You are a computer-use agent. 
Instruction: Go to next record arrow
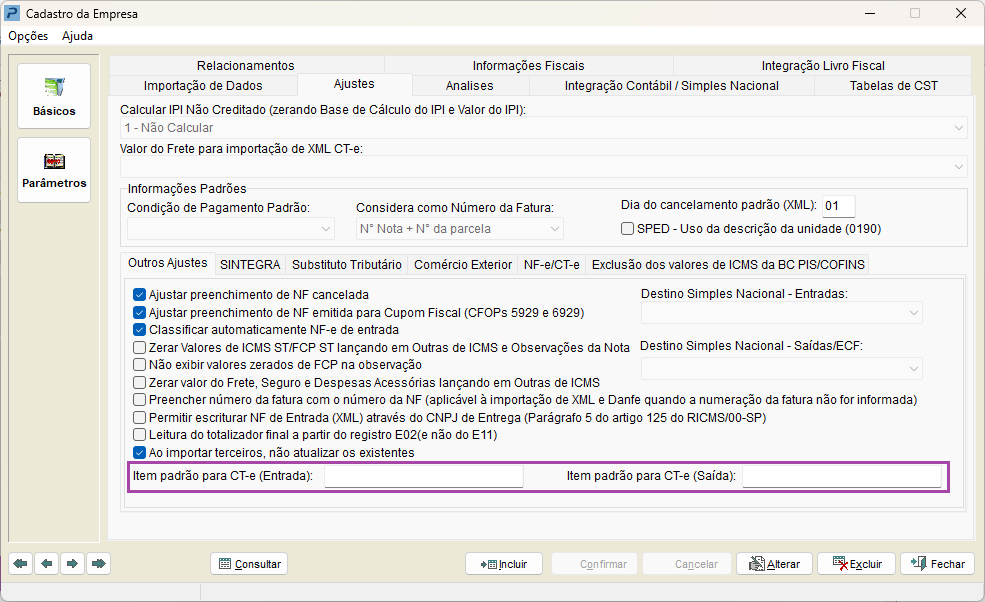72,564
